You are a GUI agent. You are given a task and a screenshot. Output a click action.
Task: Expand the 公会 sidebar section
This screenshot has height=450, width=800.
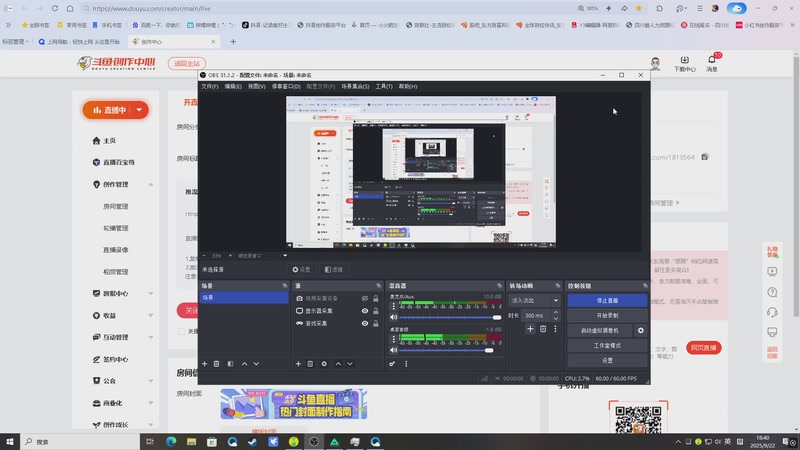[151, 381]
